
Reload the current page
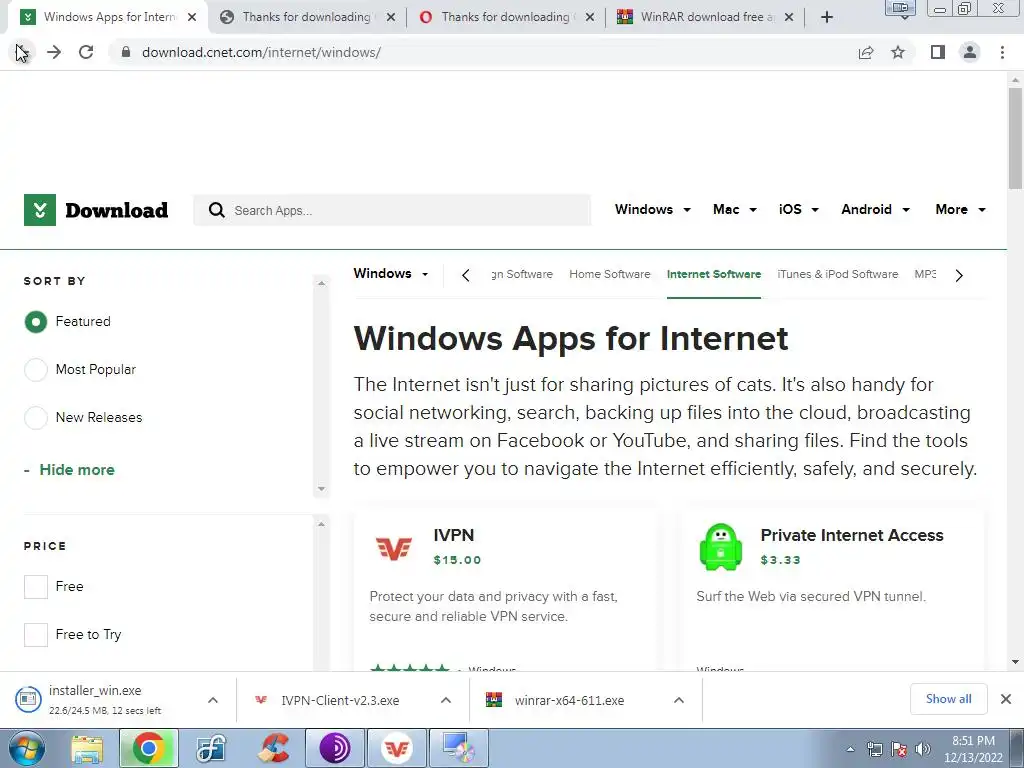[x=86, y=52]
